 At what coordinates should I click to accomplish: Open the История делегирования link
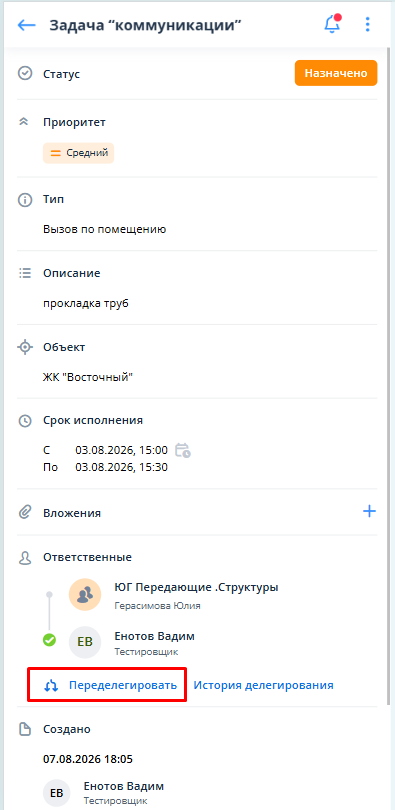coord(263,686)
